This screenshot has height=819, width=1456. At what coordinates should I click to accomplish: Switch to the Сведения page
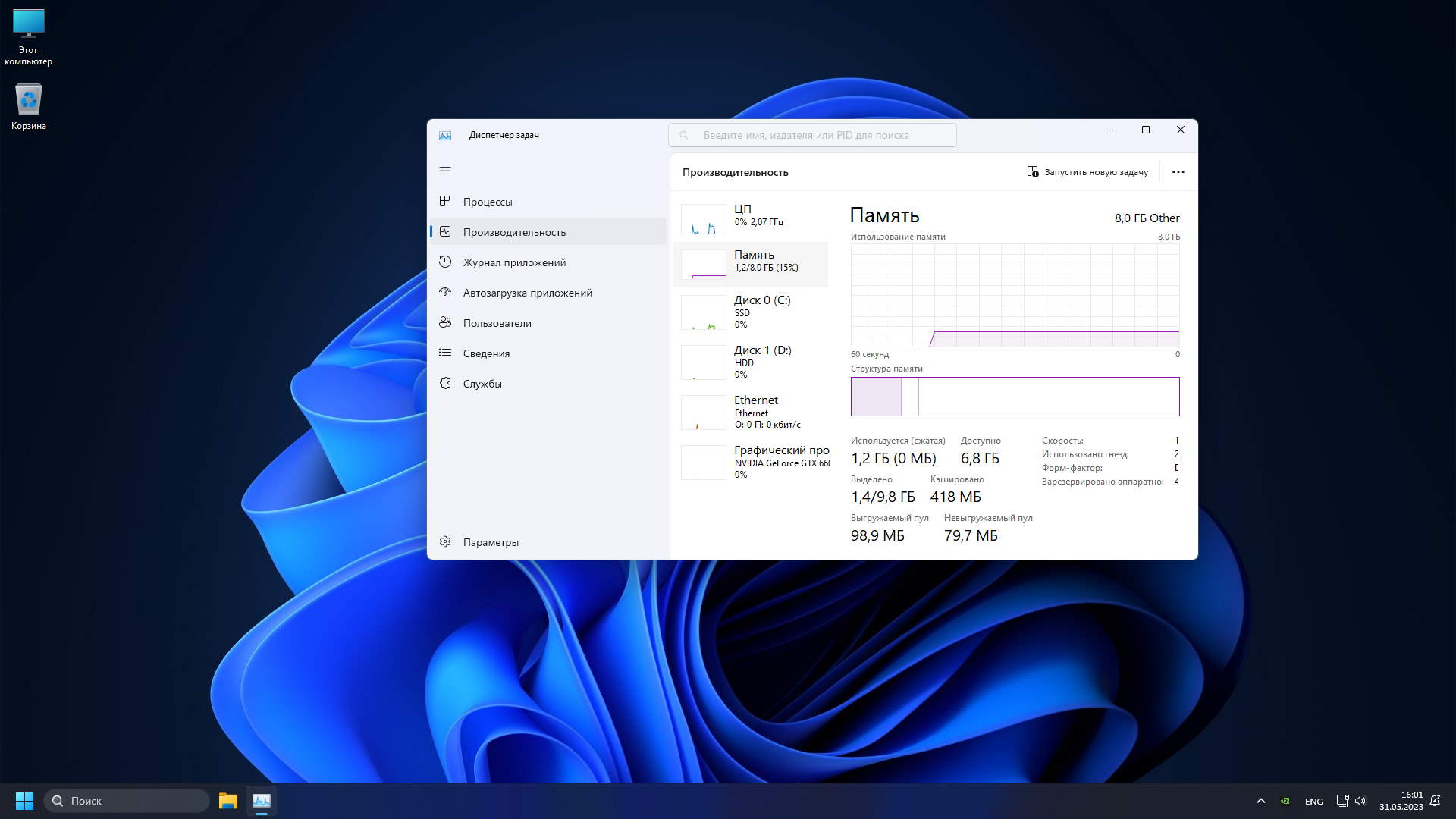pyautogui.click(x=486, y=353)
